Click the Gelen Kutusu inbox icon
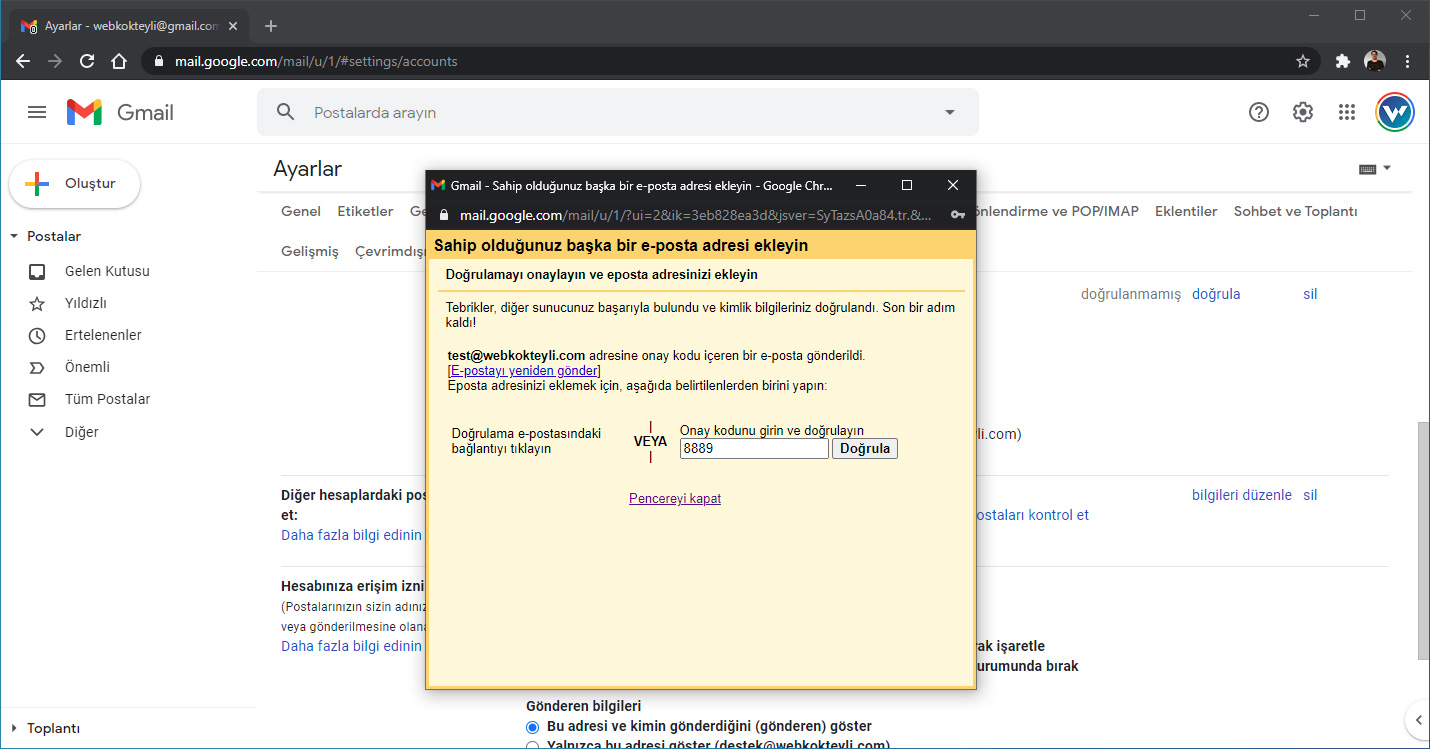The image size is (1430, 749). [37, 271]
